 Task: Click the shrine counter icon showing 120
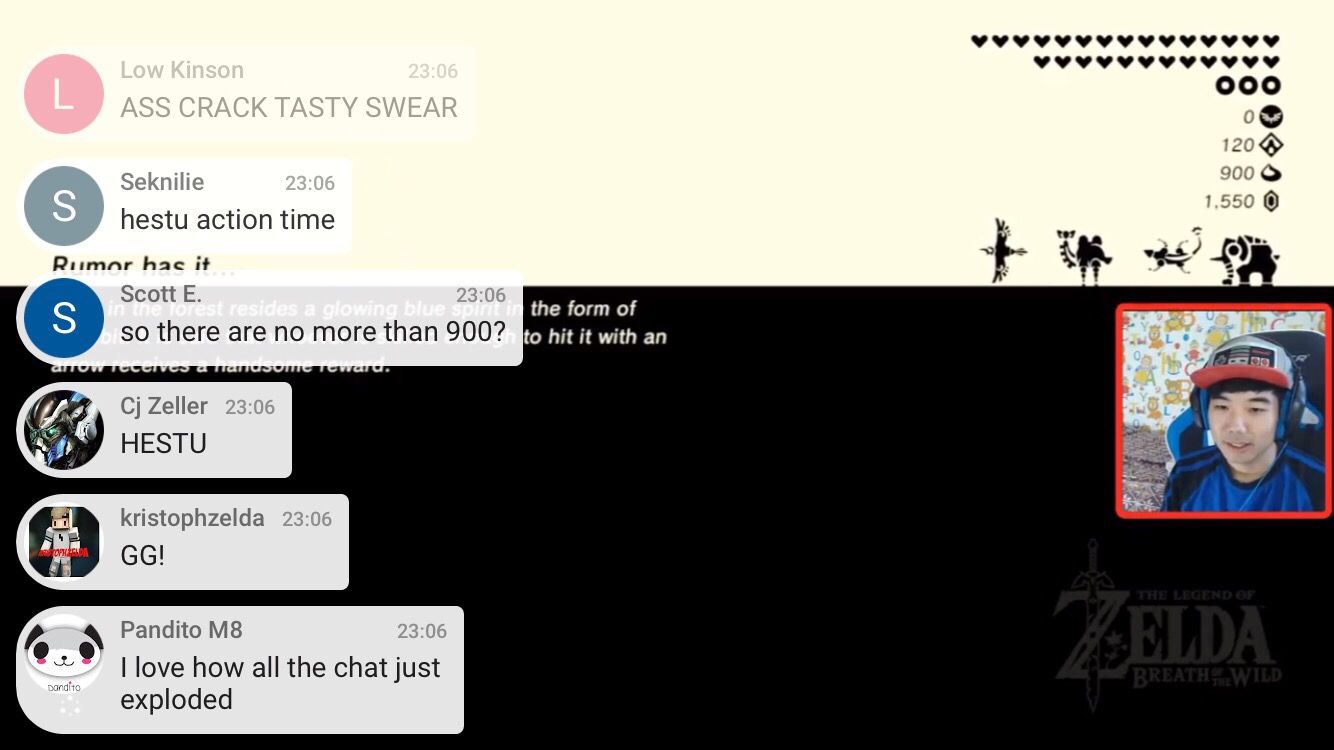(x=1270, y=145)
